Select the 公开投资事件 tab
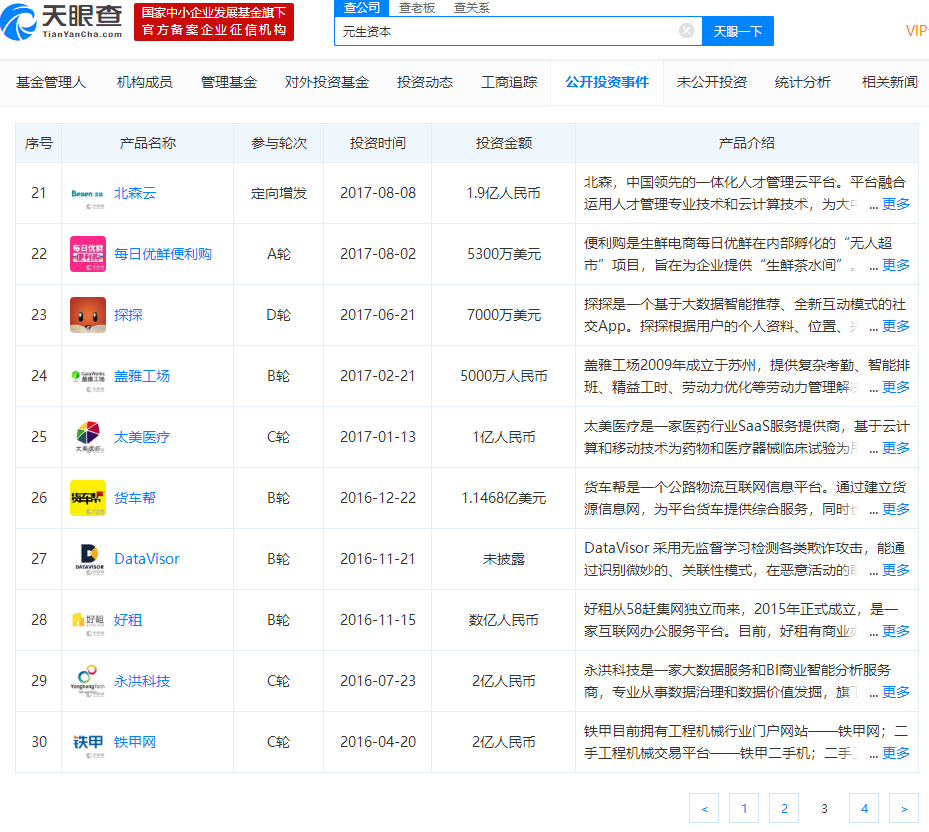The image size is (929, 832). click(607, 82)
